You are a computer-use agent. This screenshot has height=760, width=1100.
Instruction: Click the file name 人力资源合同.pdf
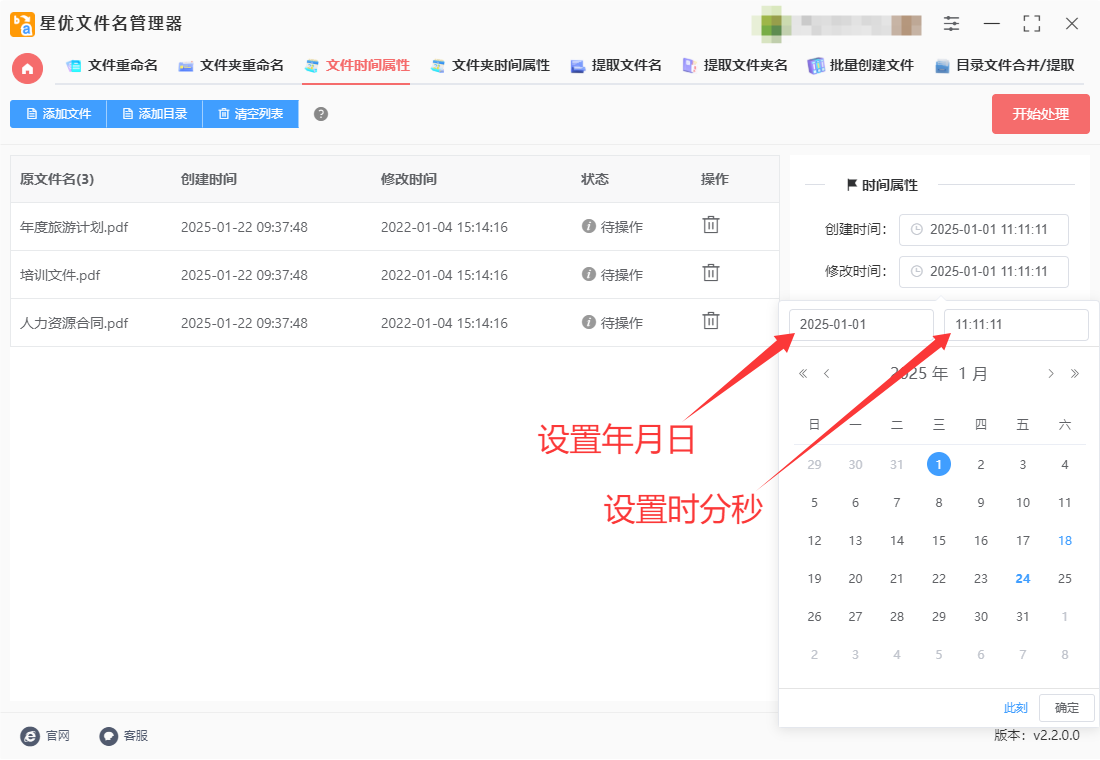[x=74, y=323]
